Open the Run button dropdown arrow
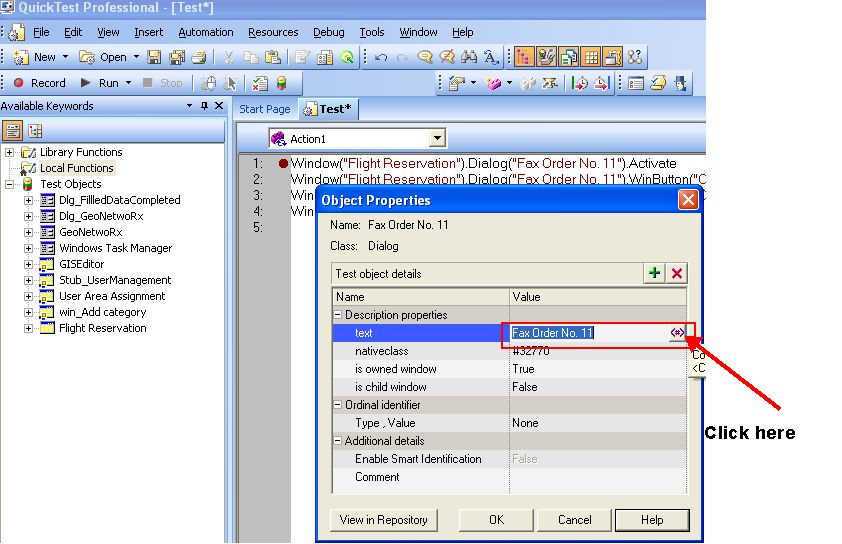Viewport: 842px width, 544px height. point(128,83)
